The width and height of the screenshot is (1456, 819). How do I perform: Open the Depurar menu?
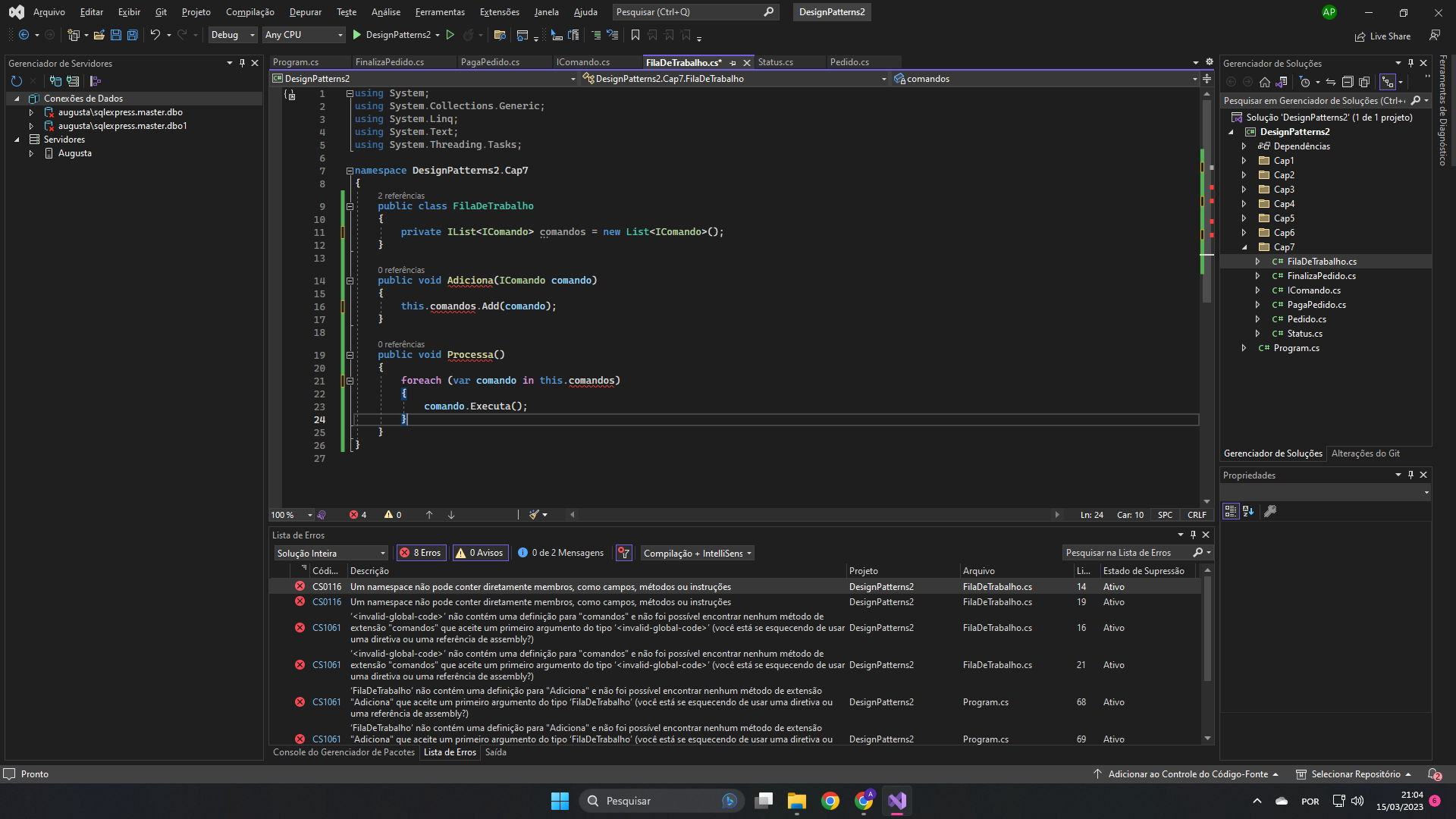[305, 12]
